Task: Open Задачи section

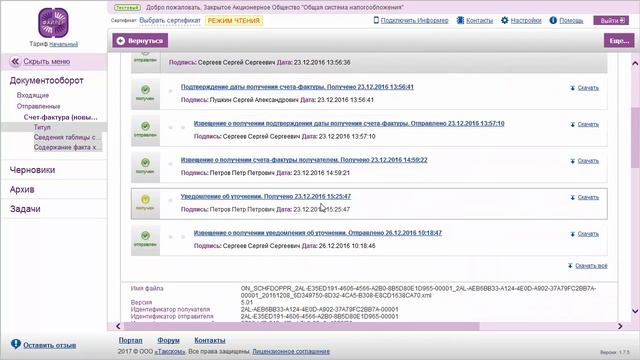Action: click(x=25, y=209)
